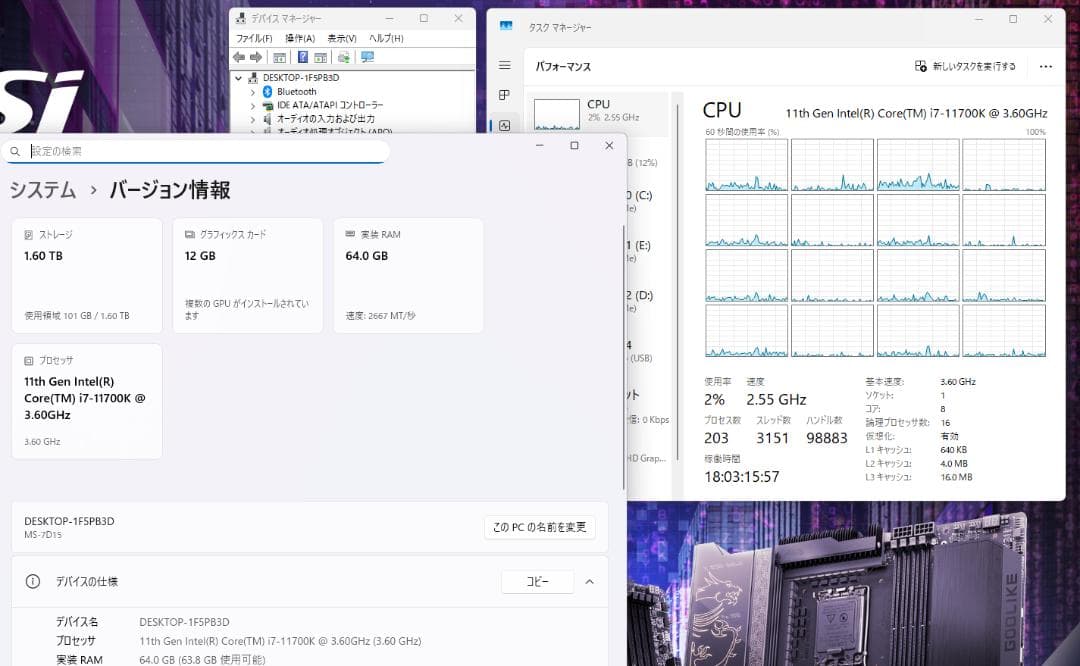Expand the Bluetooth node in Device Manager
The height and width of the screenshot is (666, 1080).
coord(252,92)
